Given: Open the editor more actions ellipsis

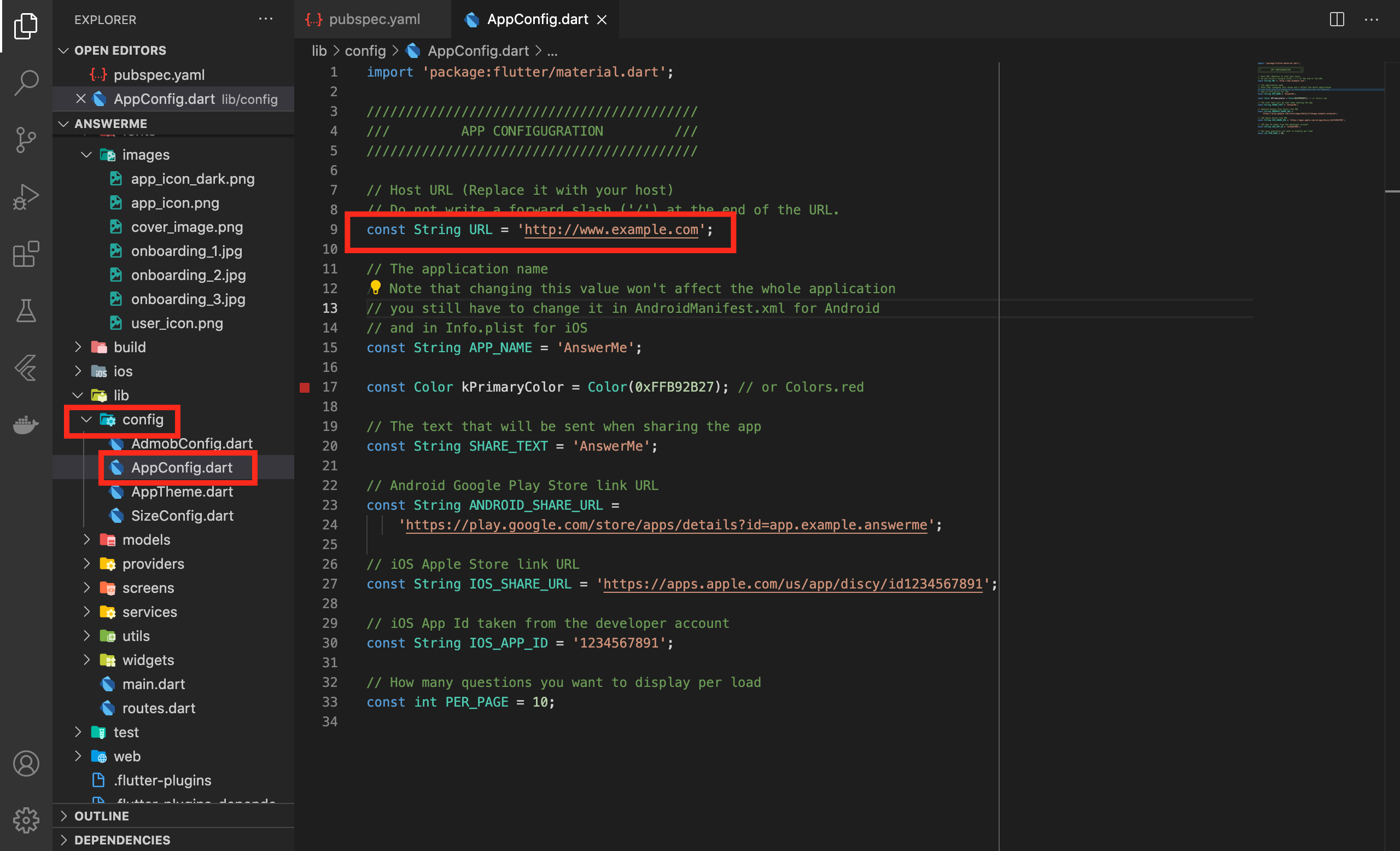Looking at the screenshot, I should 1371,19.
